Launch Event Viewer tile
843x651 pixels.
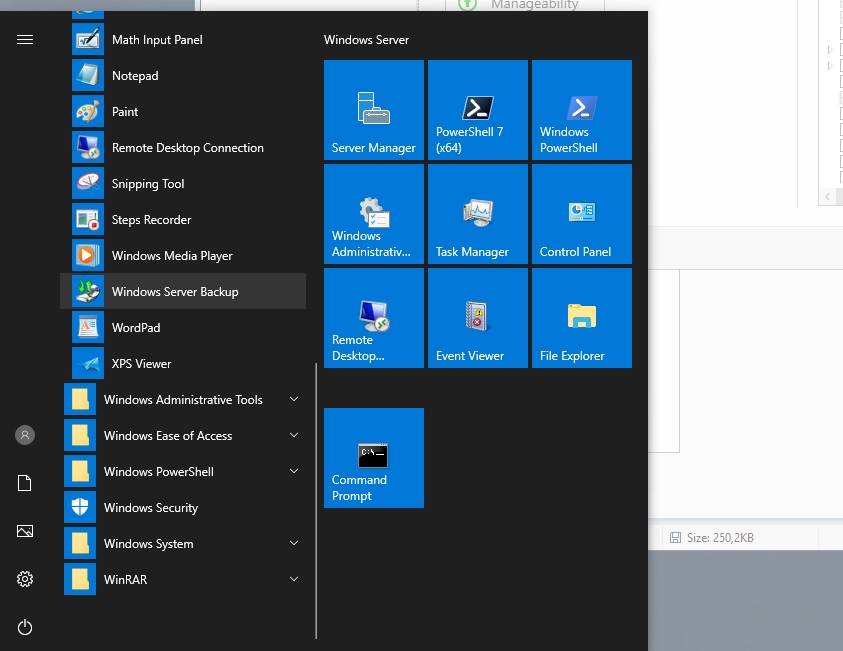point(478,318)
